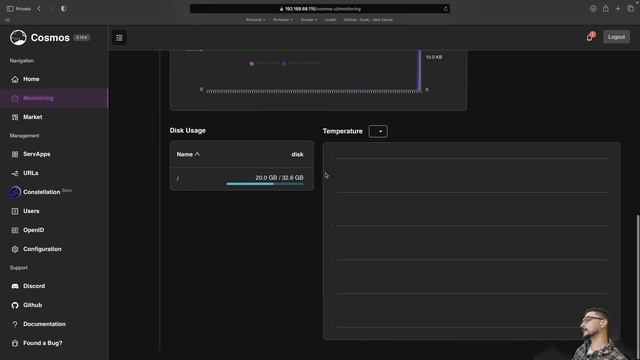Expand the Docker bookmarks folder

(x=309, y=20)
